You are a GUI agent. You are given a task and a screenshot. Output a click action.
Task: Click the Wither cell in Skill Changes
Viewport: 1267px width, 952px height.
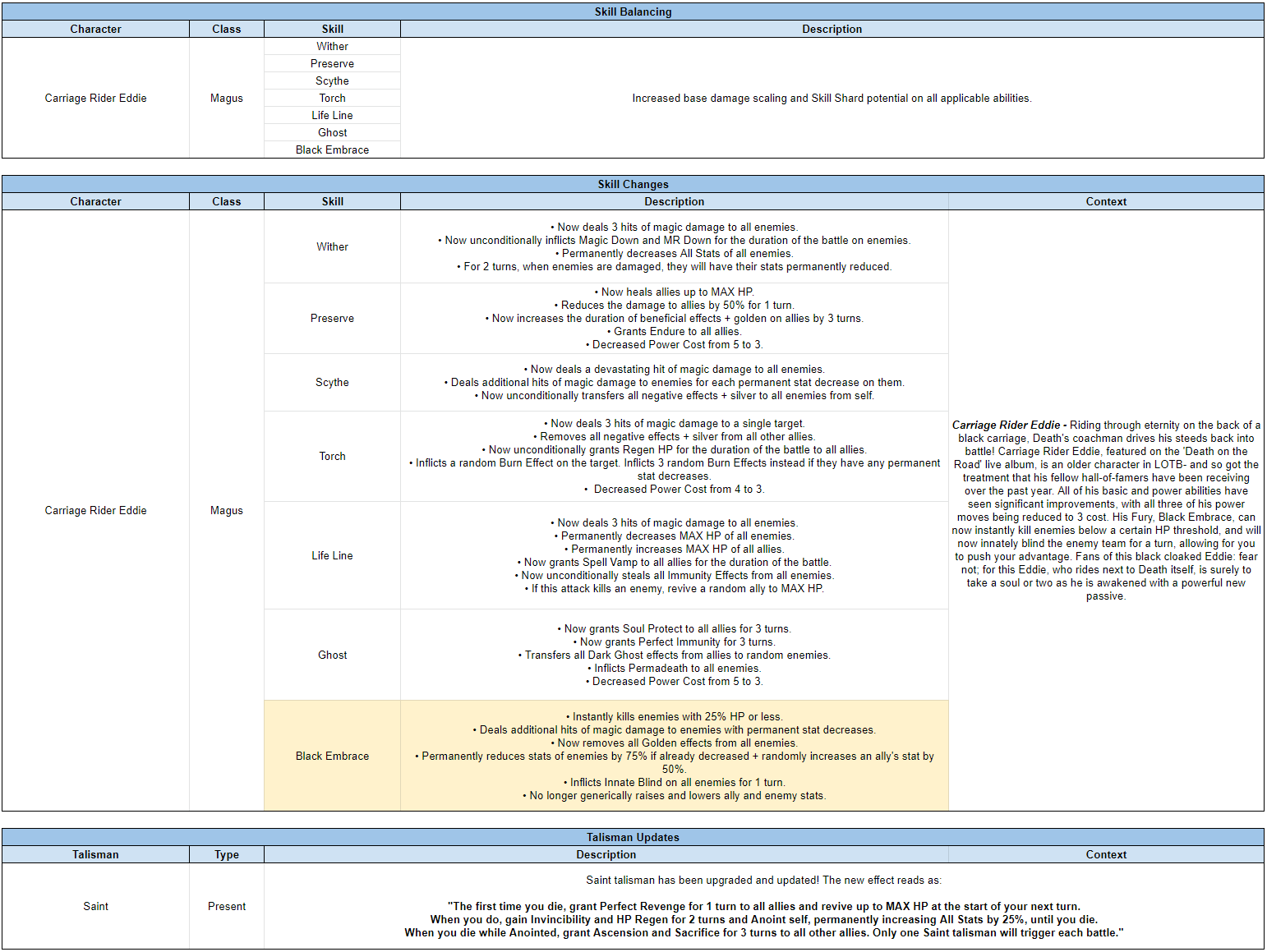pos(332,246)
